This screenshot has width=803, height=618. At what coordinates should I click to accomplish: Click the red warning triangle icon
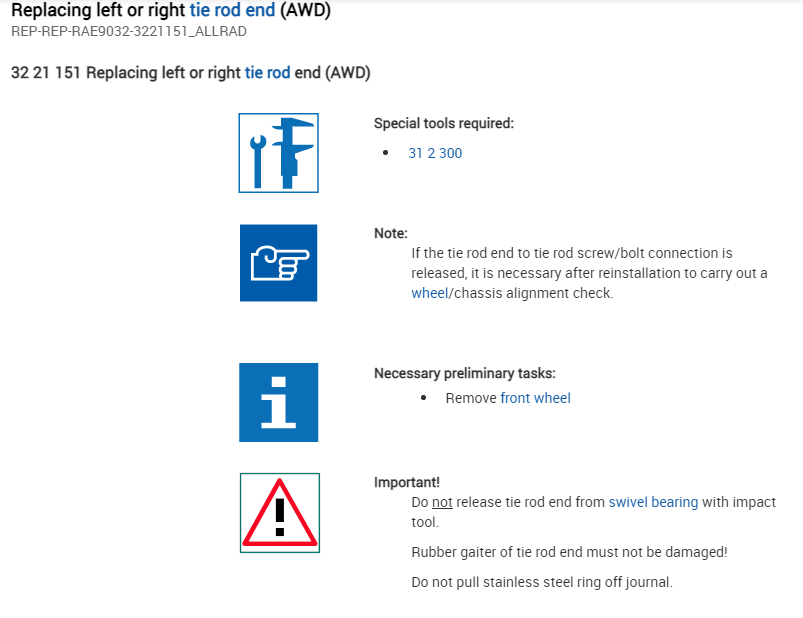pyautogui.click(x=279, y=513)
